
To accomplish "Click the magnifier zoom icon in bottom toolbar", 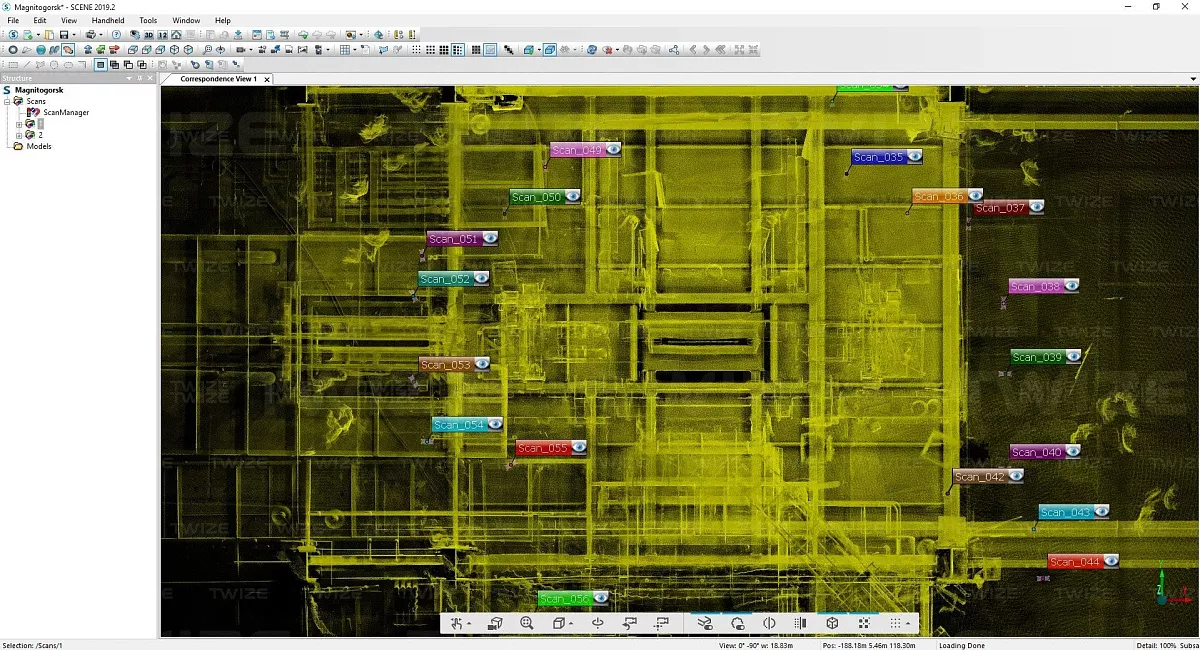I will tap(527, 623).
